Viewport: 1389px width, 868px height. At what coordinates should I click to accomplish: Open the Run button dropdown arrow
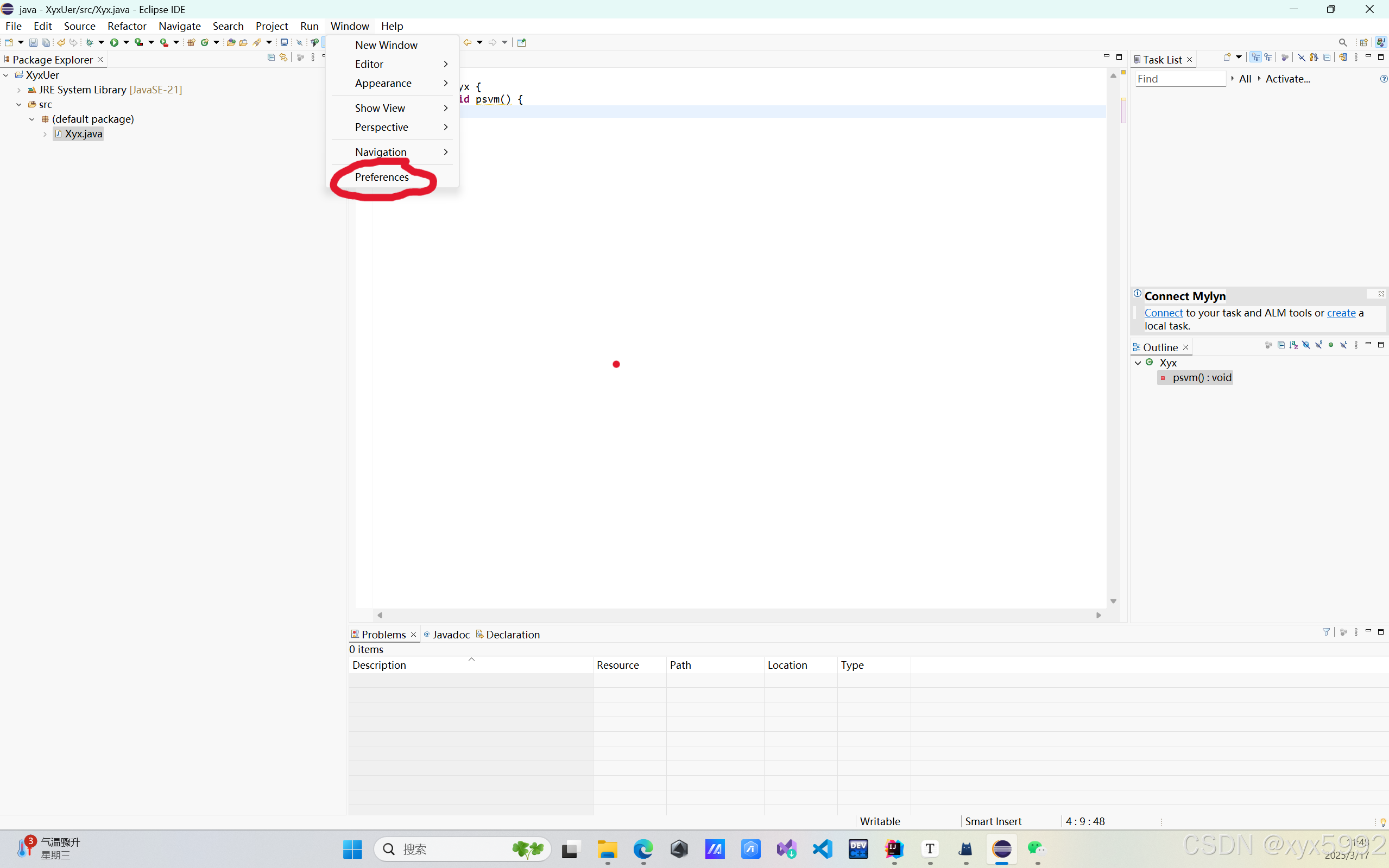click(x=127, y=42)
